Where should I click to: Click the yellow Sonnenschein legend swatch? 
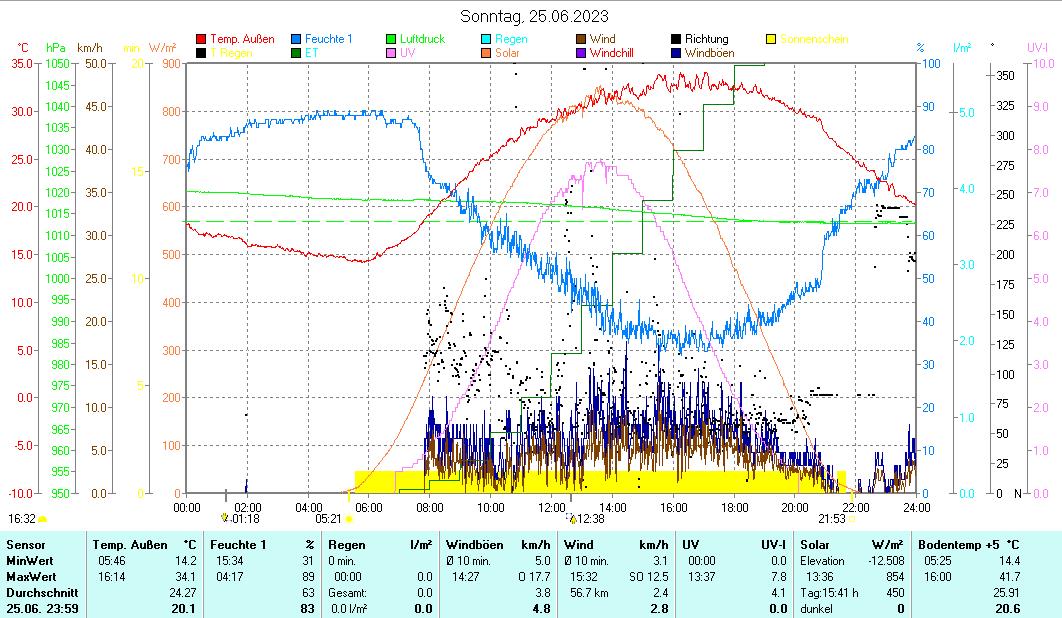pyautogui.click(x=770, y=39)
